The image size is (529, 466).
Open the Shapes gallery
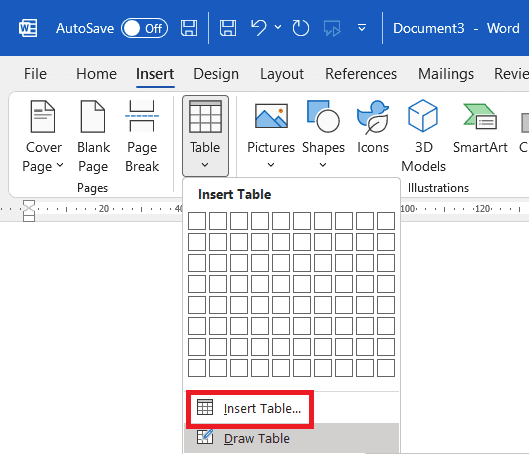[x=323, y=135]
